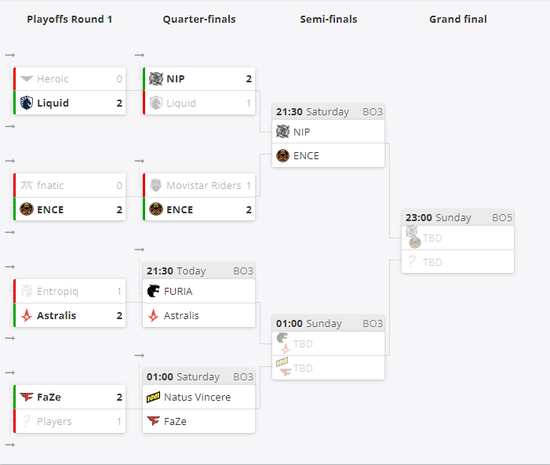Select the Entropiq team name link
Image resolution: width=550 pixels, height=465 pixels.
tap(58, 291)
